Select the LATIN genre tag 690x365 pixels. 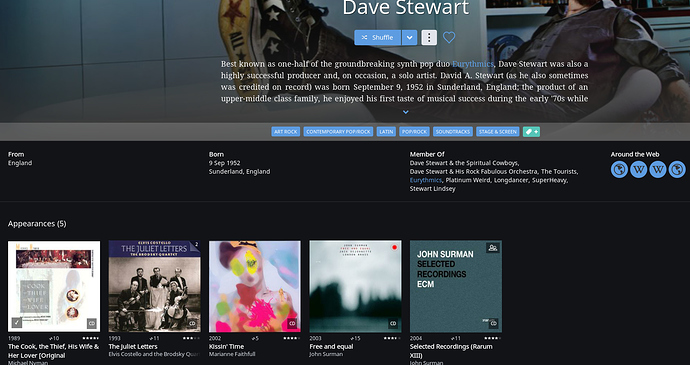point(386,132)
